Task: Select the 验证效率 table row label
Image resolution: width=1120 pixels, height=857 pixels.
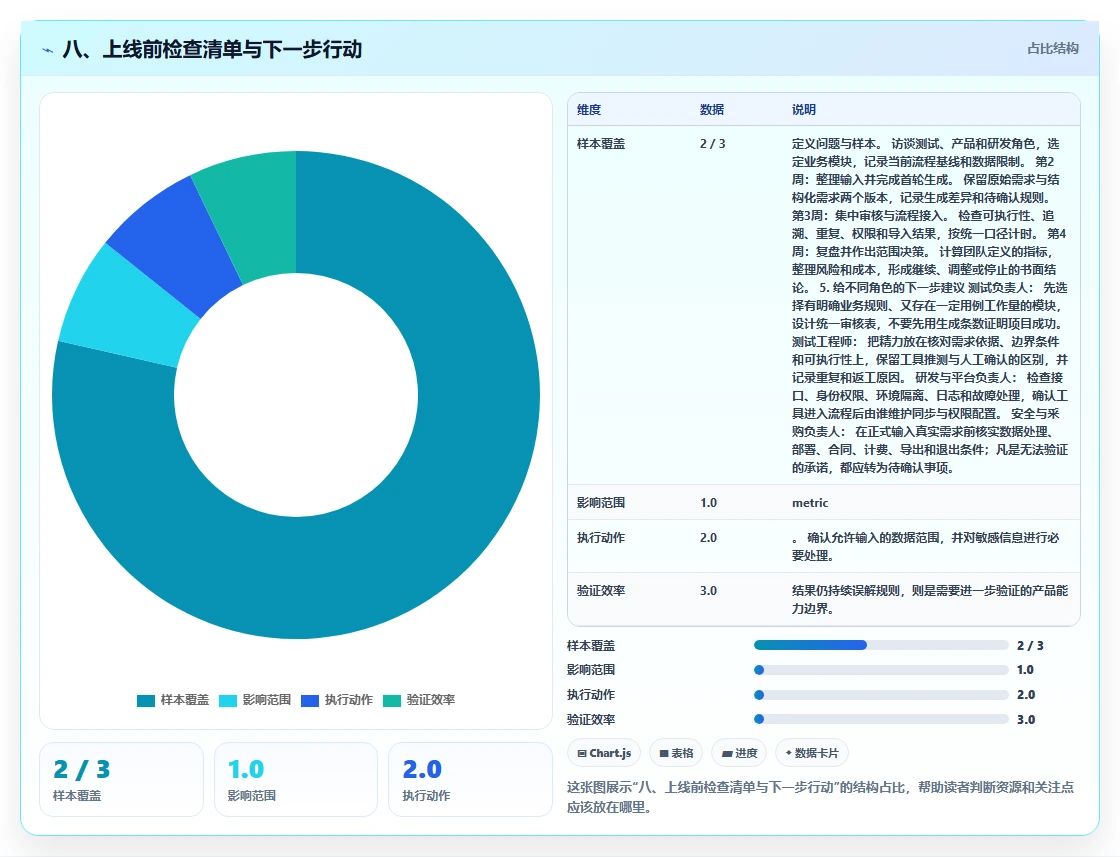Action: pyautogui.click(x=601, y=591)
